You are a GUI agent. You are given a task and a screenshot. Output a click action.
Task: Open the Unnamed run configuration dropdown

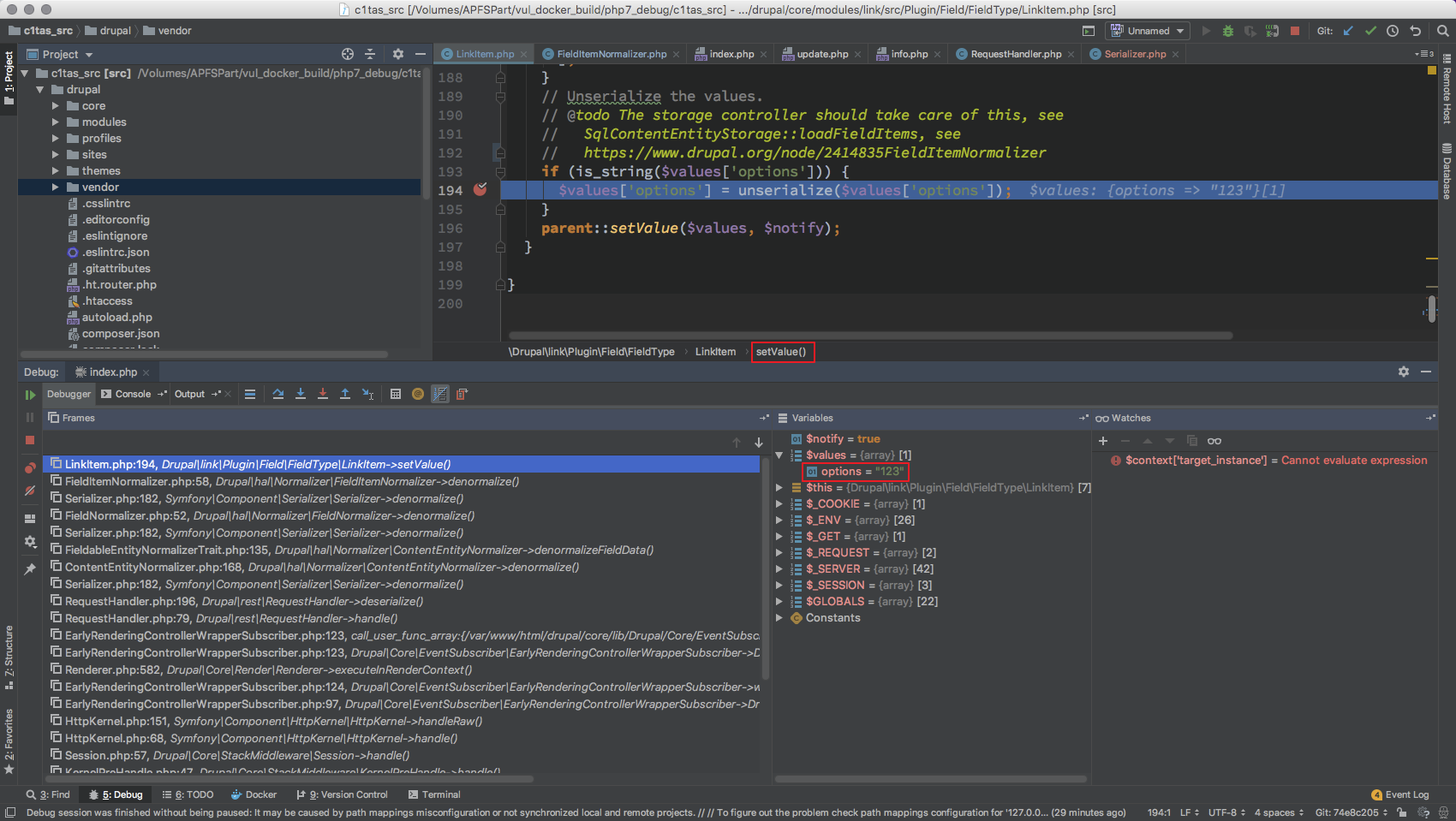pos(1149,31)
